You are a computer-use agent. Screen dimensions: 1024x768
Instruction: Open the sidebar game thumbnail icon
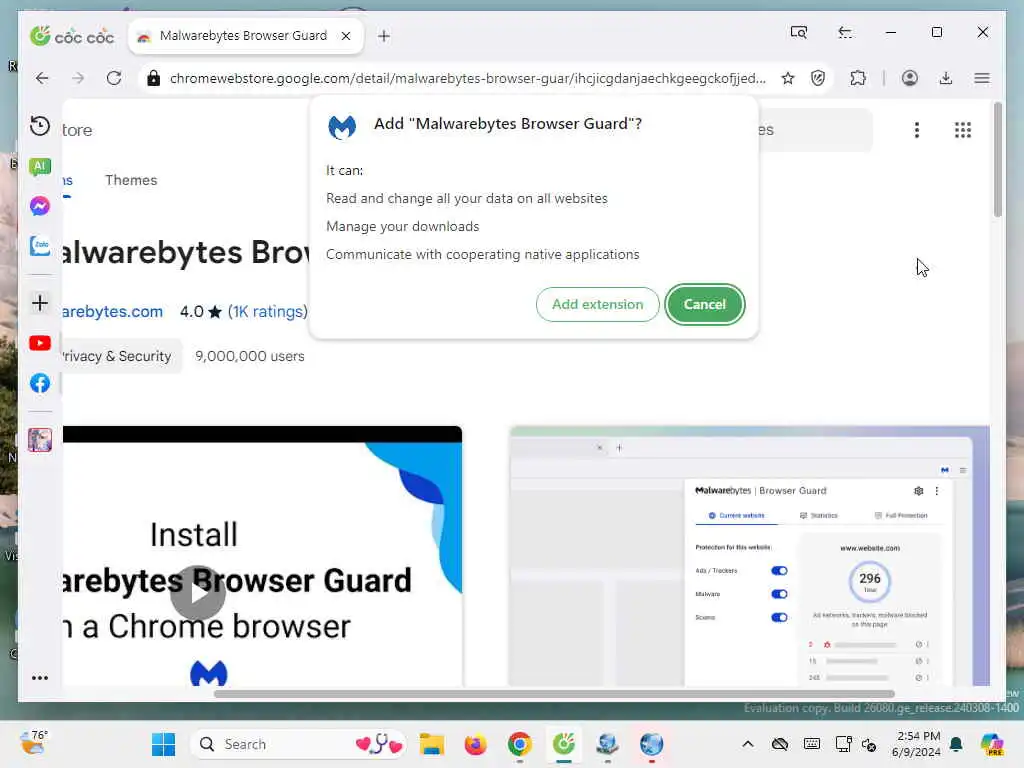click(40, 440)
